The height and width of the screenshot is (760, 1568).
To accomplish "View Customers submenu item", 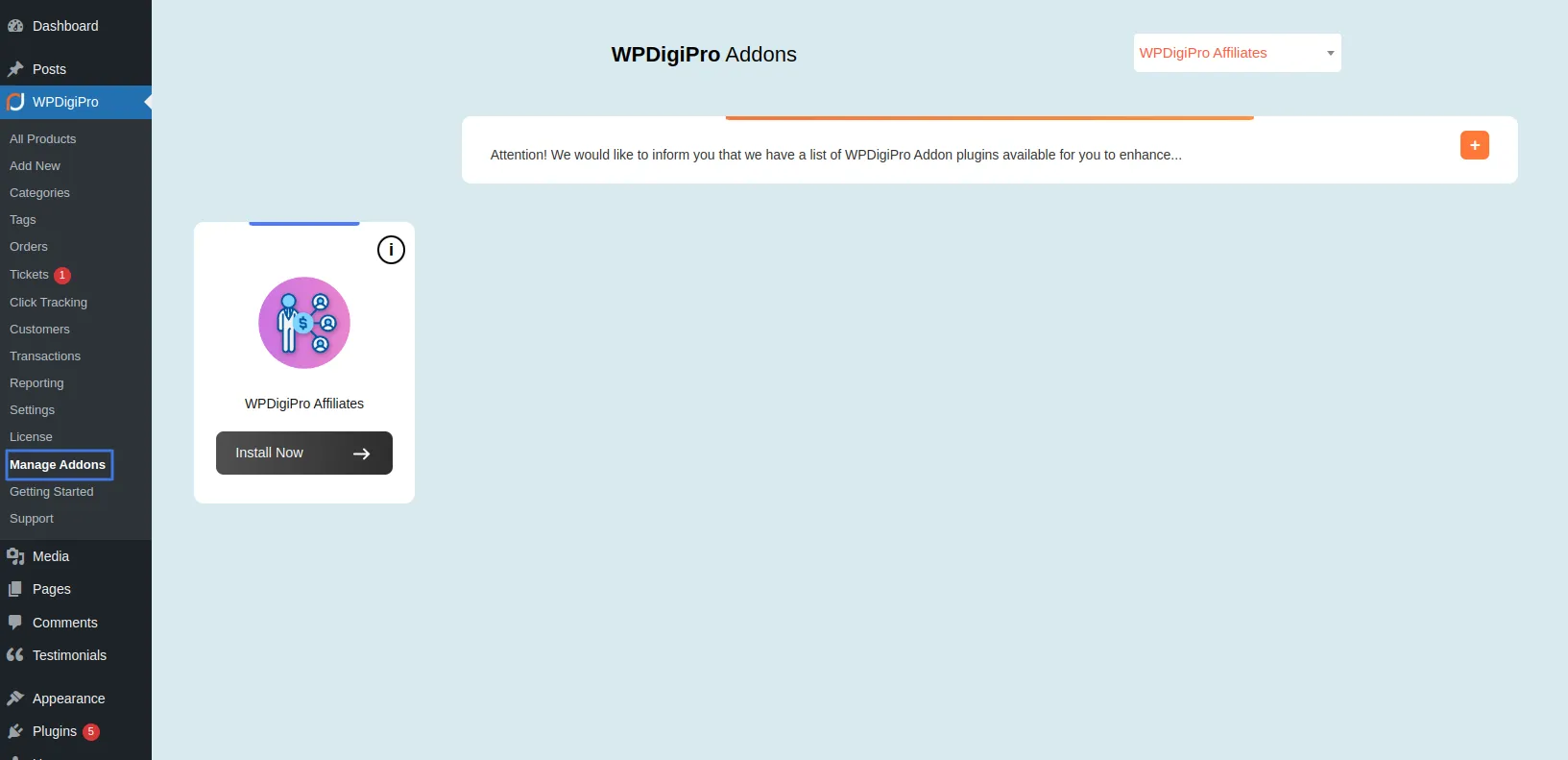I will click(x=39, y=330).
